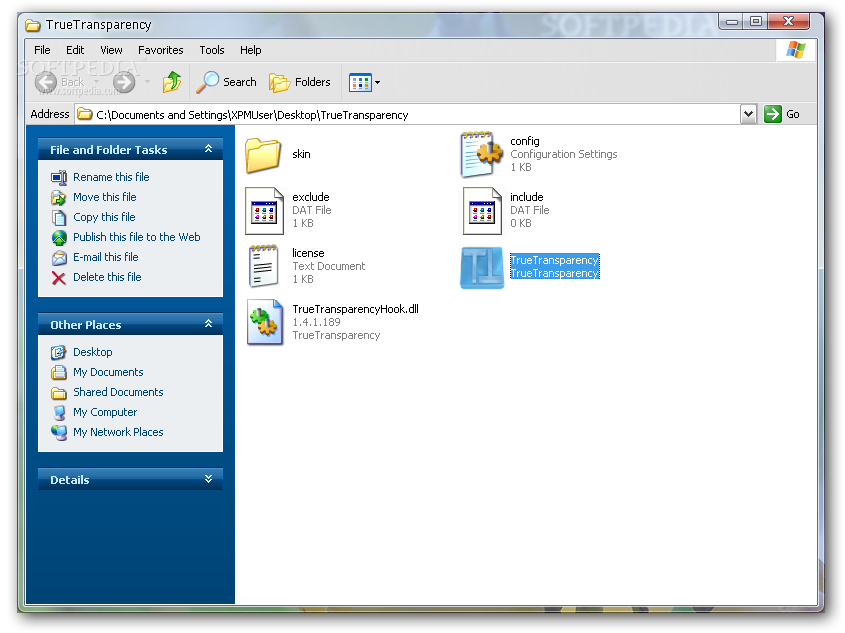This screenshot has width=845, height=633.
Task: Click Move this file link
Action: pyautogui.click(x=105, y=197)
